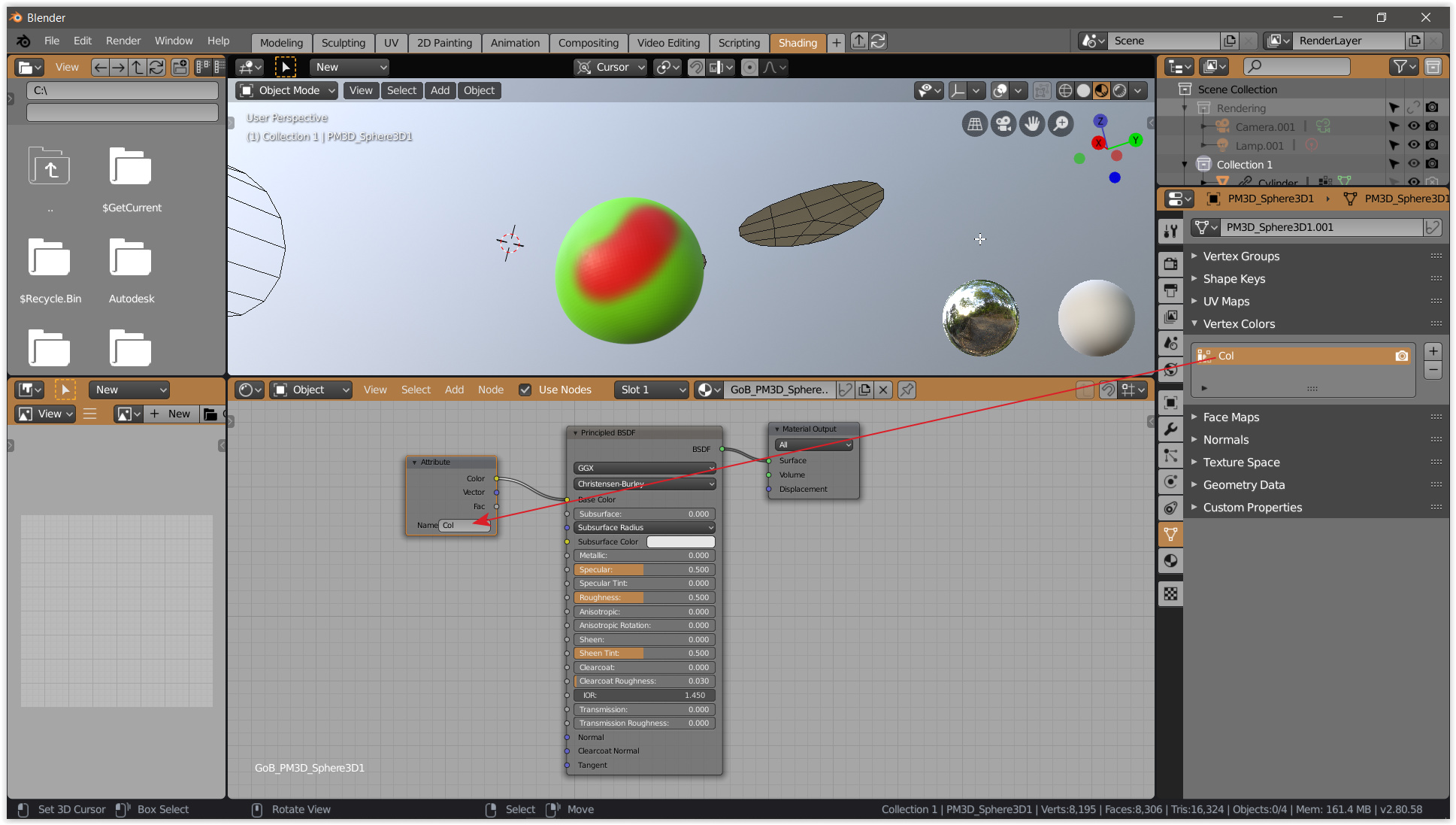Image resolution: width=1456 pixels, height=825 pixels.
Task: Open the GGX distribution dropdown
Action: (644, 468)
